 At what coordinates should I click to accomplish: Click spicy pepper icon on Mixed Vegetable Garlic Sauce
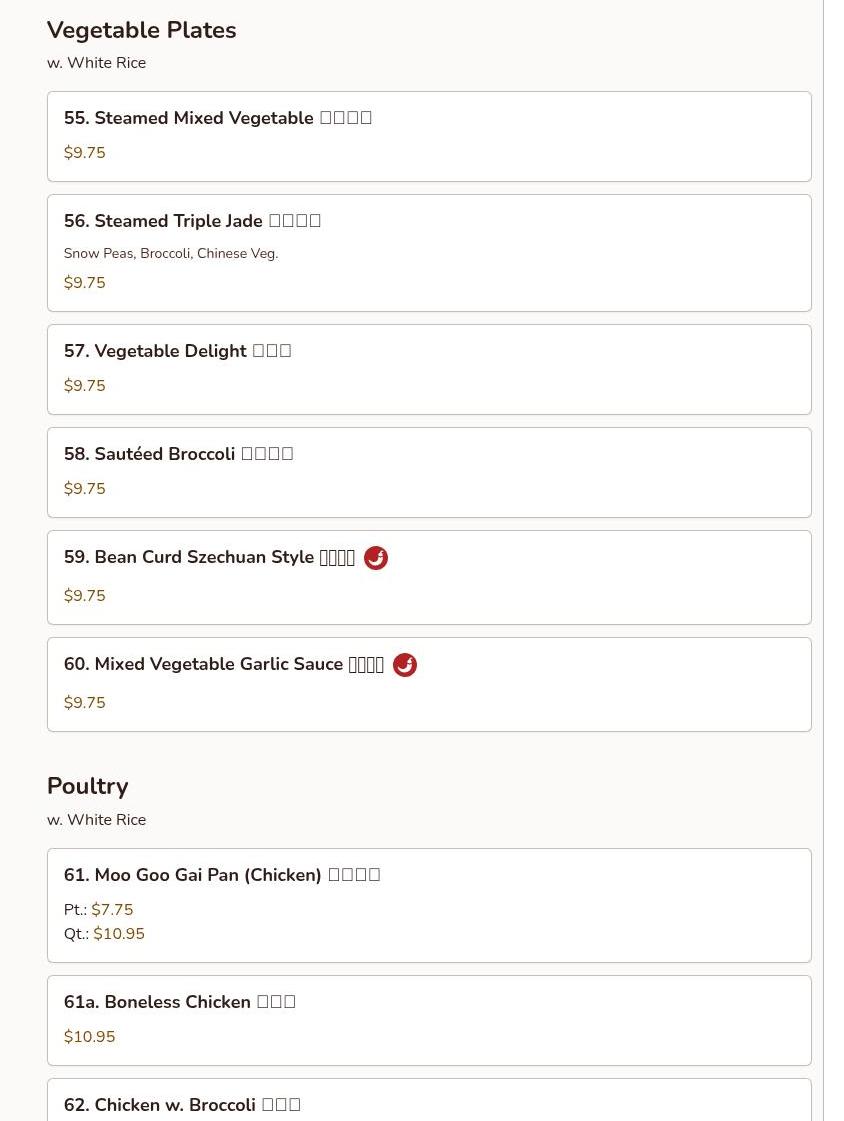pyautogui.click(x=404, y=665)
